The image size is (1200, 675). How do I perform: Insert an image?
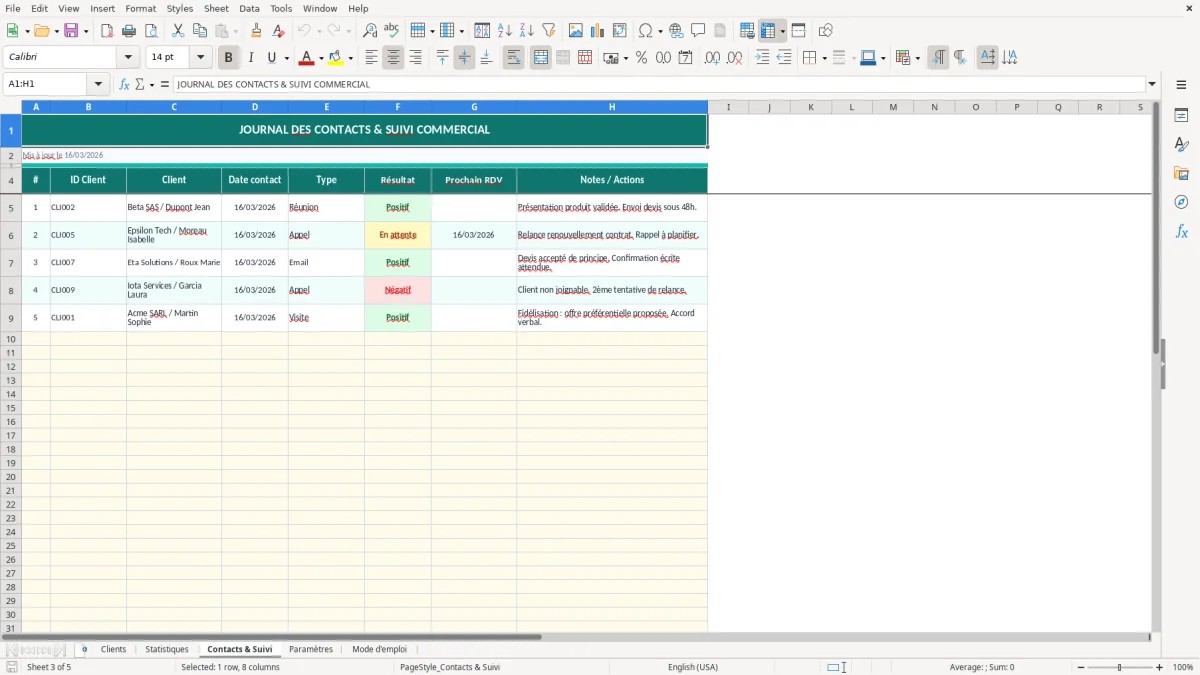click(576, 31)
